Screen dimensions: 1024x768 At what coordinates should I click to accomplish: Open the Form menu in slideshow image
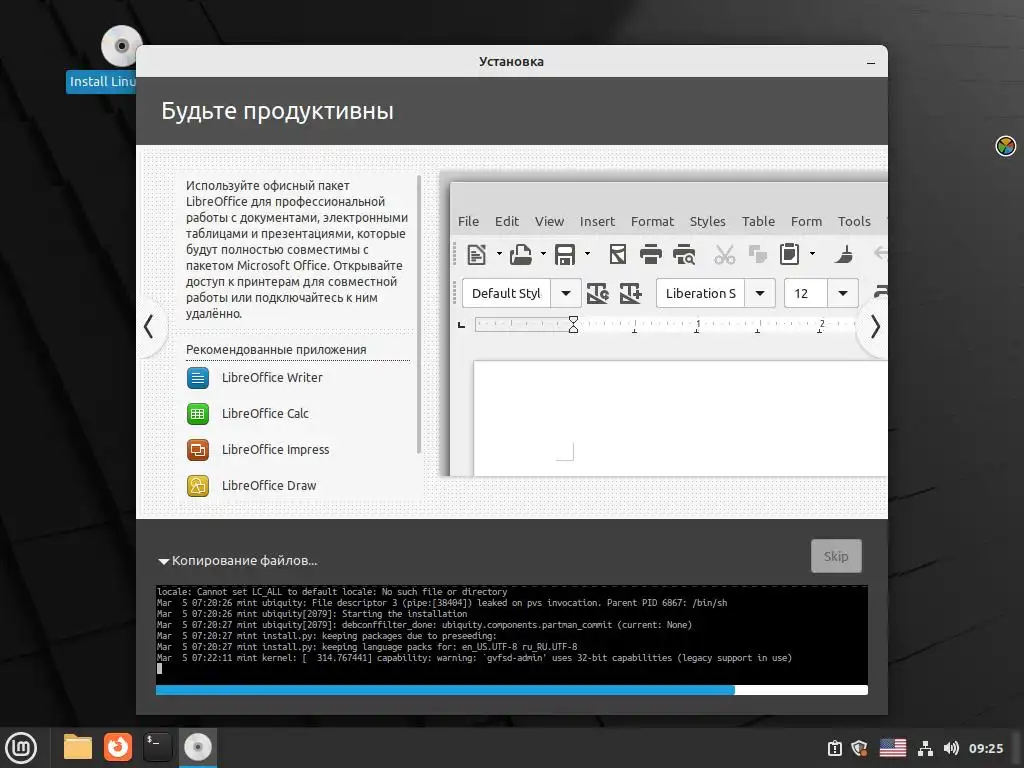coord(807,221)
